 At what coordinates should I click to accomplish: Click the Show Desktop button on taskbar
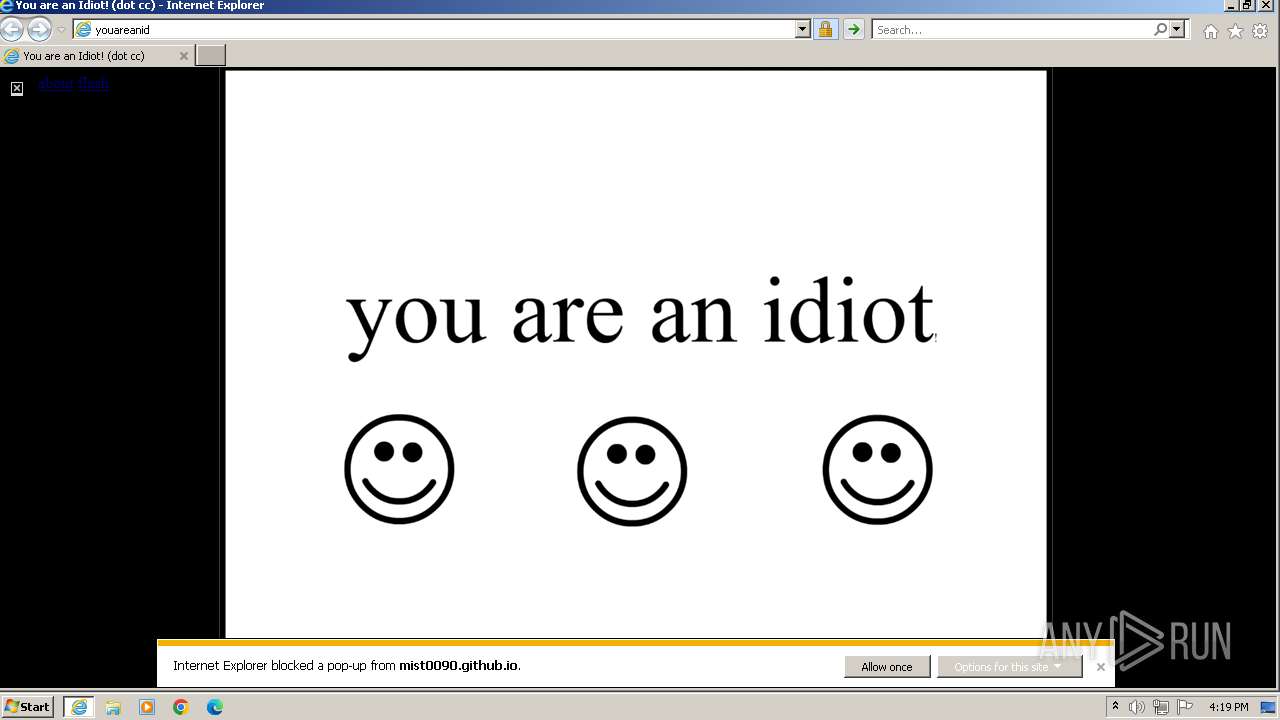pos(1269,707)
